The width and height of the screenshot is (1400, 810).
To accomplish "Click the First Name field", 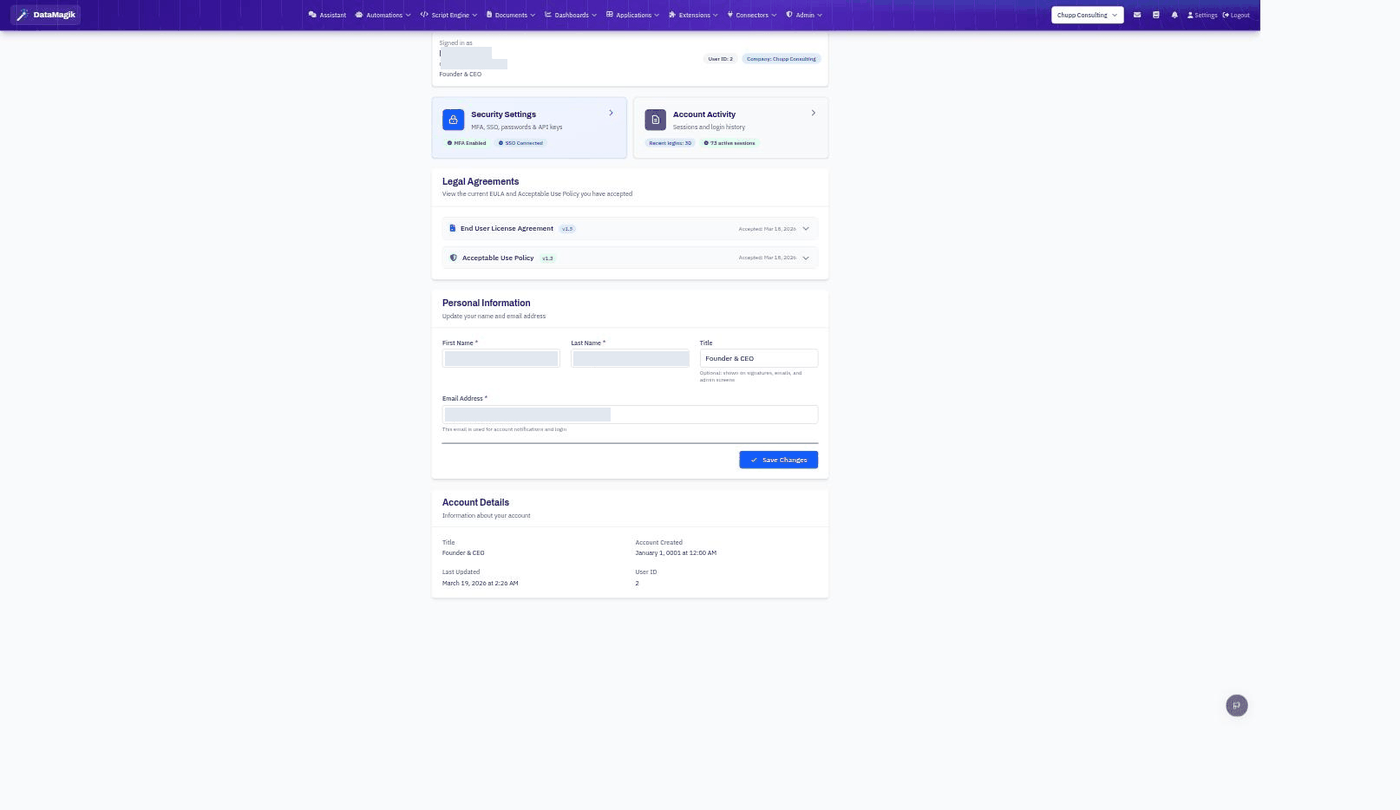I will [501, 358].
